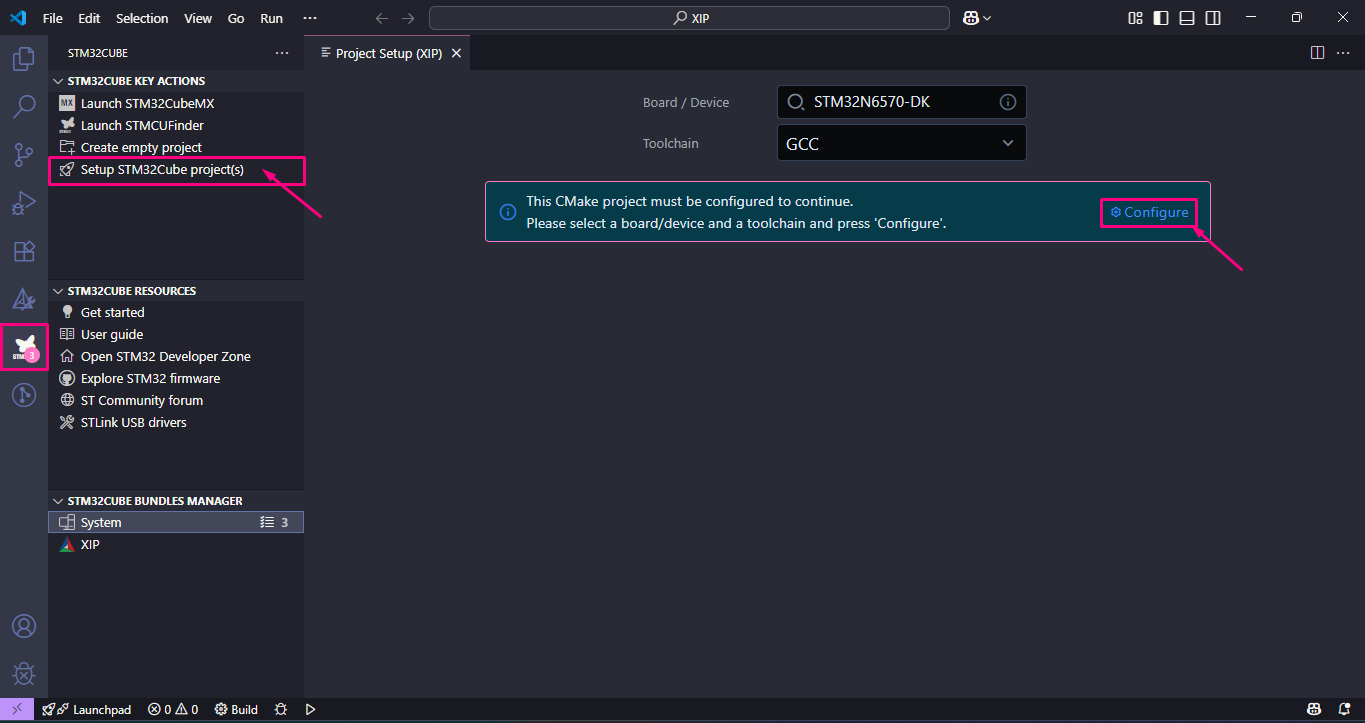This screenshot has width=1365, height=723.
Task: Open the Toolchain GCC dropdown
Action: coord(901,143)
